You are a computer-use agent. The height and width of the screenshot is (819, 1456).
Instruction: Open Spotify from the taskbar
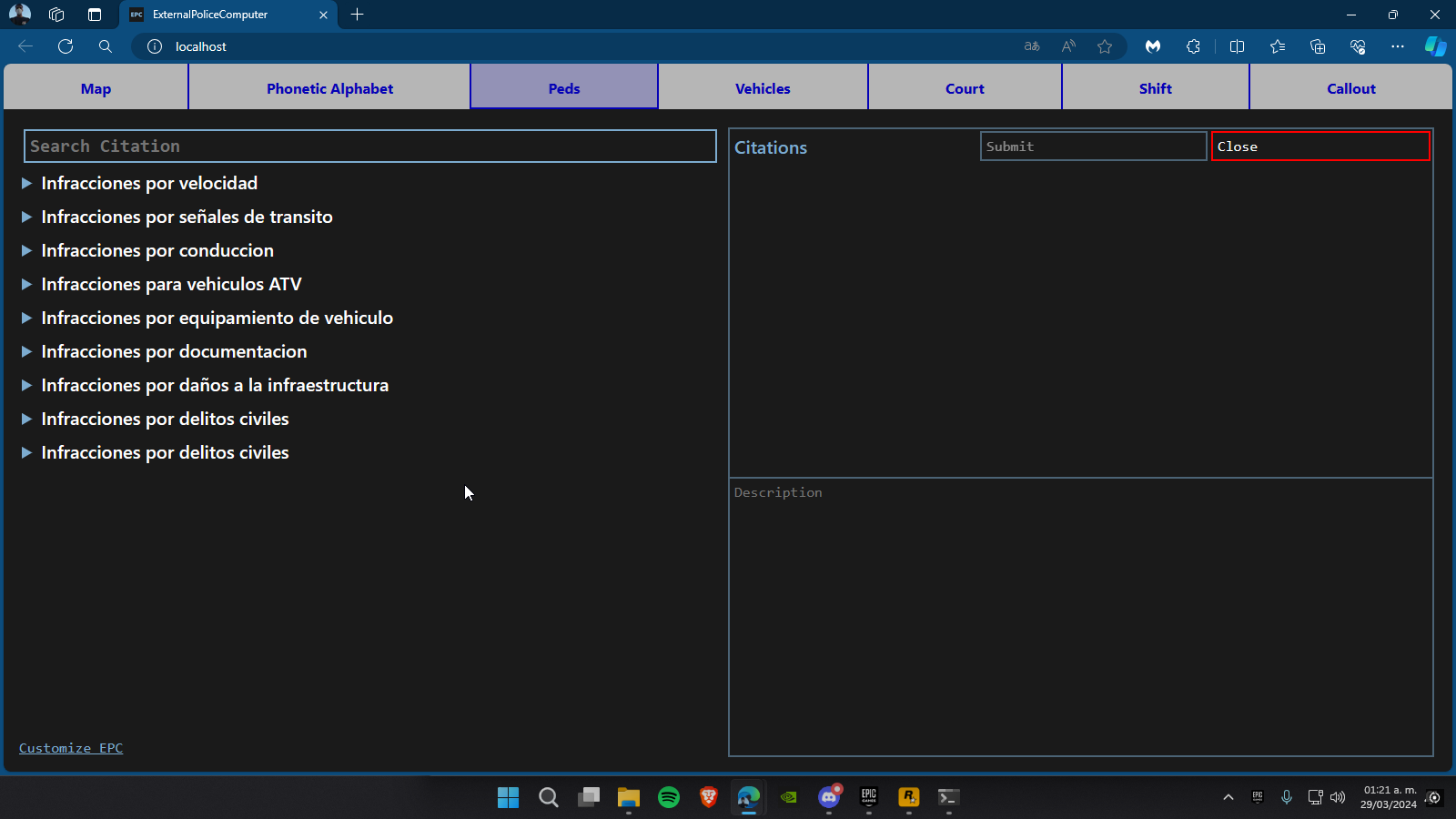coord(669,798)
